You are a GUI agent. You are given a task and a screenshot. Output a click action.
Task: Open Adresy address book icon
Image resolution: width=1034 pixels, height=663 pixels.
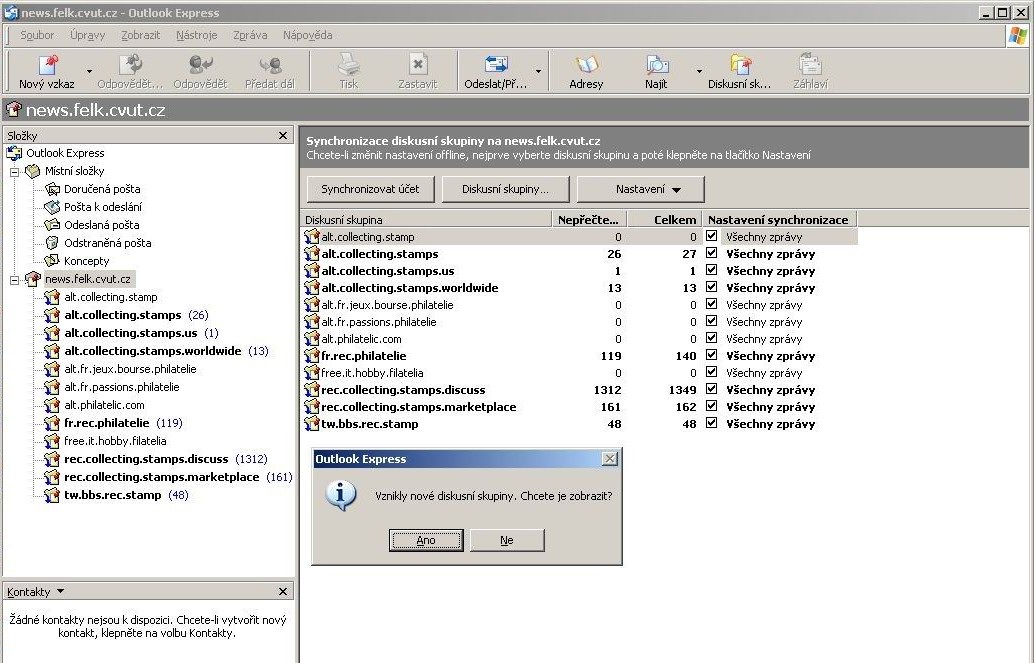(586, 65)
